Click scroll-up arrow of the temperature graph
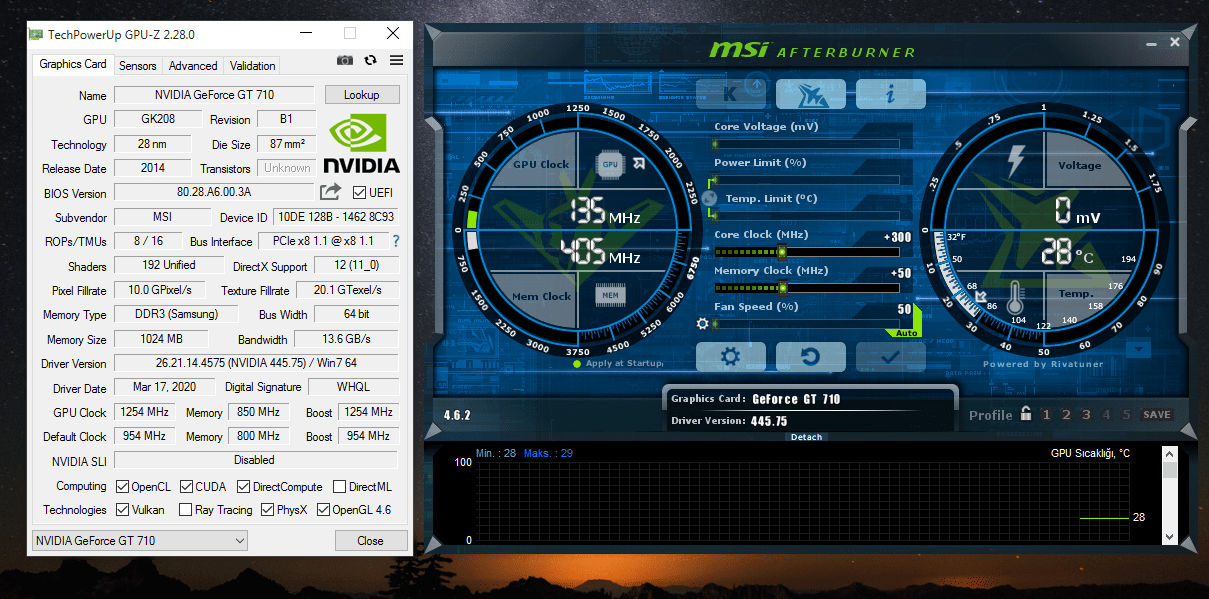Viewport: 1209px width, 599px height. point(1170,454)
